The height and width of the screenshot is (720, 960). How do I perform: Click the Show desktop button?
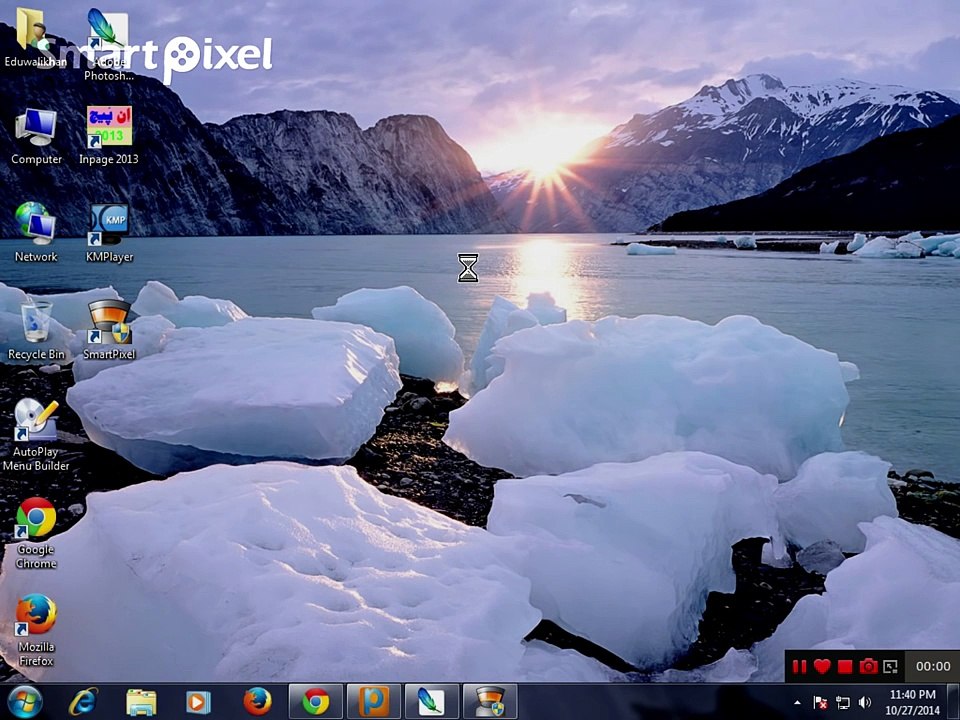pos(954,702)
